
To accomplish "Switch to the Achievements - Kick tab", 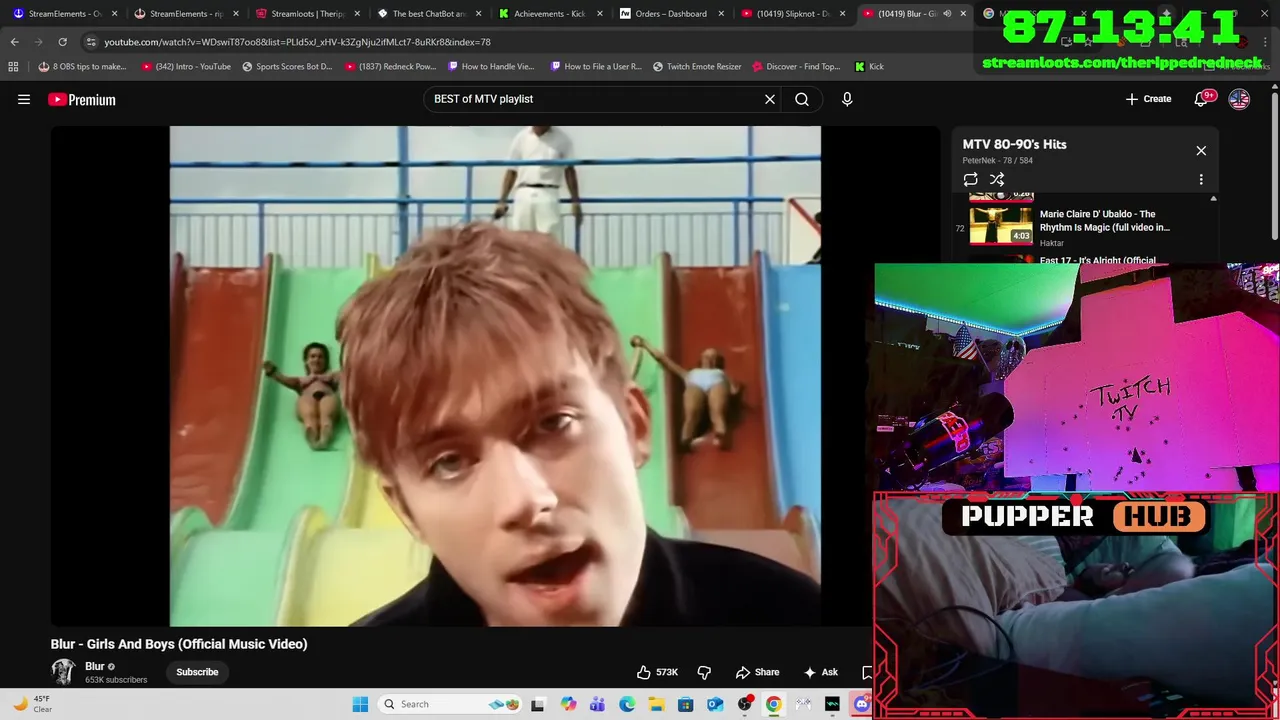I will click(549, 14).
